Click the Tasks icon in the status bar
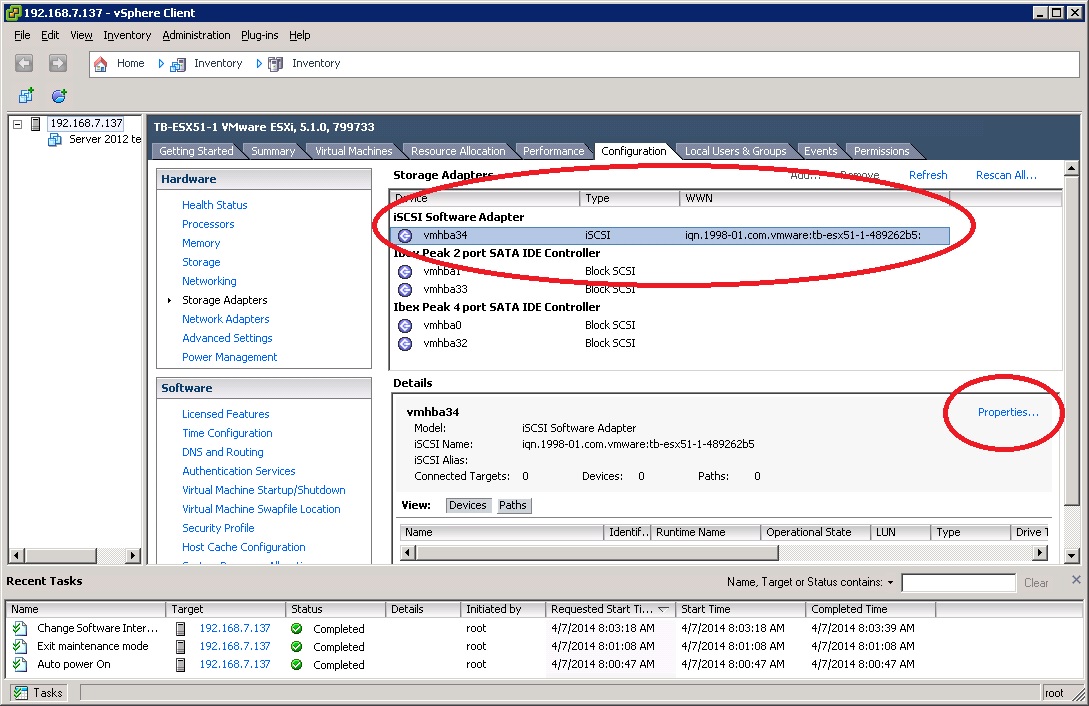 coord(22,692)
